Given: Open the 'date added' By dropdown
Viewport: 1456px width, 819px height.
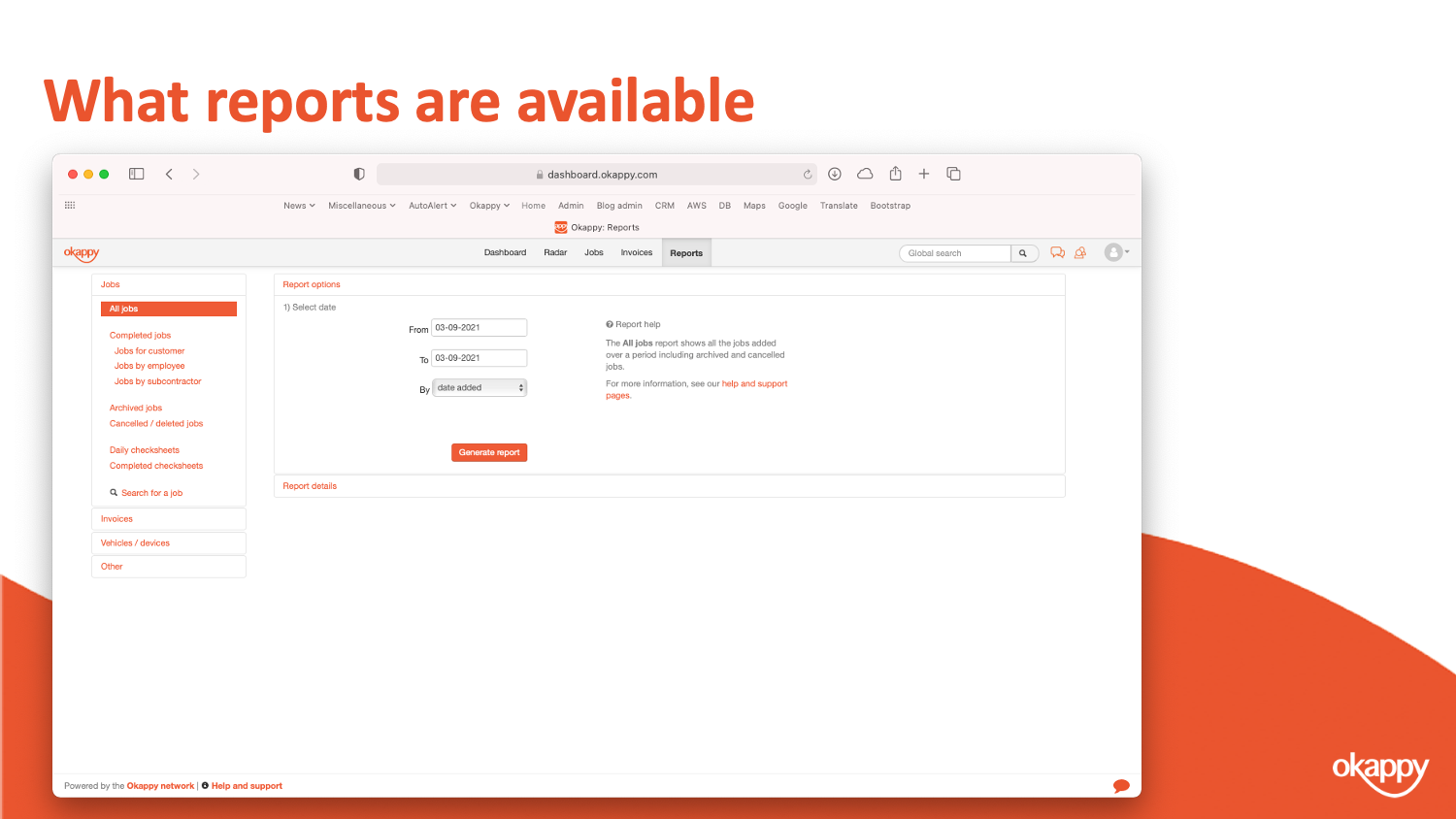Looking at the screenshot, I should tap(480, 387).
